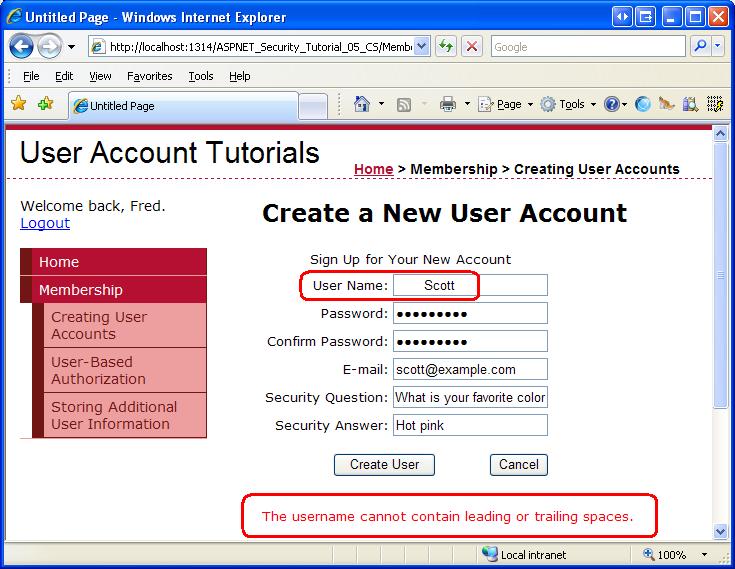Expand the address bar URL dropdown

(422, 46)
